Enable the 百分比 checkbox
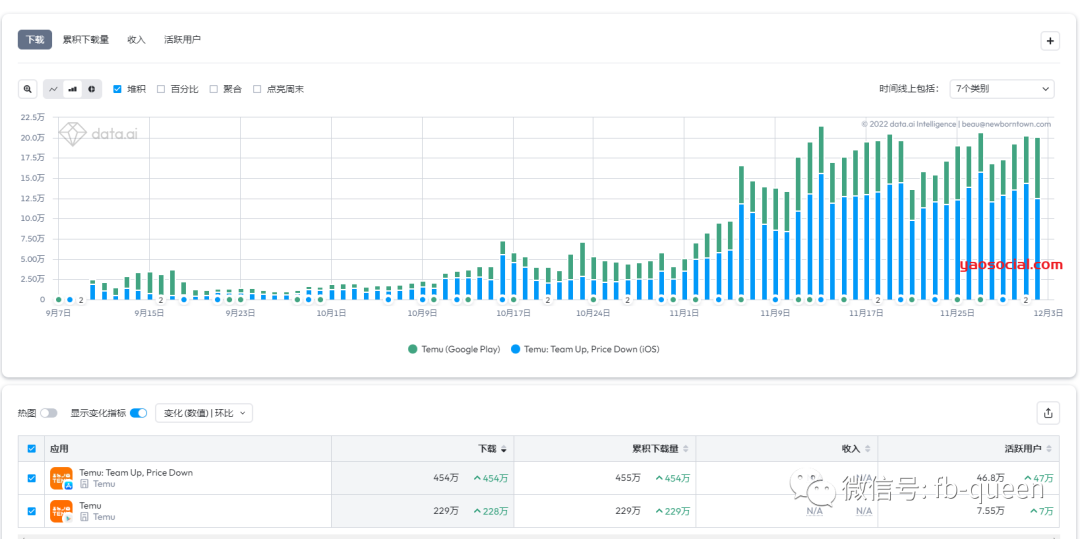Viewport: 1080px width, 539px height. (x=161, y=89)
